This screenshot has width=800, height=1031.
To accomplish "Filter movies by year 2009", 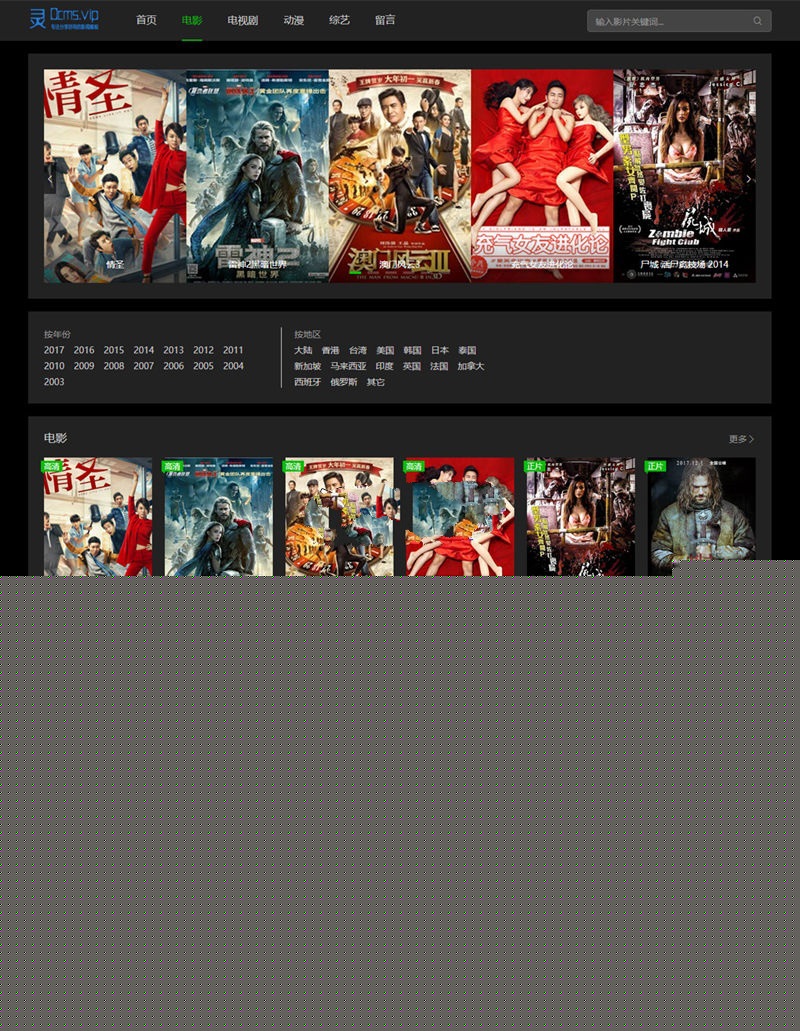I will 83,366.
